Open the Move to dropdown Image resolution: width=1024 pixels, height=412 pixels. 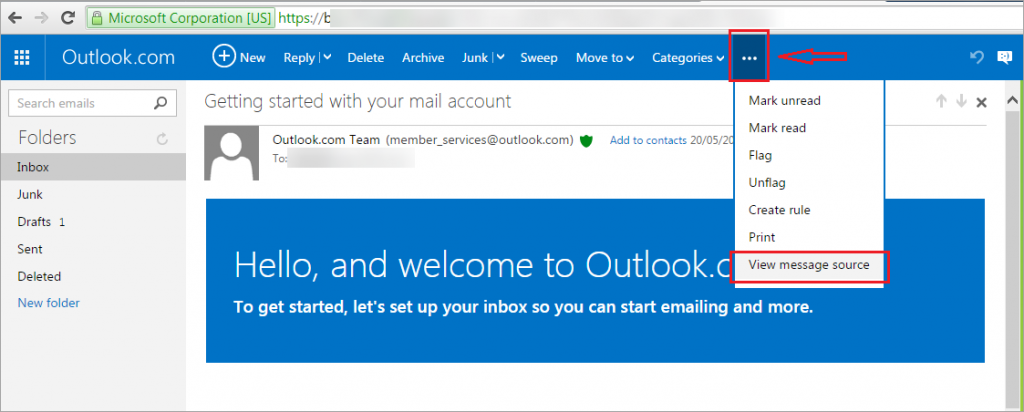point(605,57)
